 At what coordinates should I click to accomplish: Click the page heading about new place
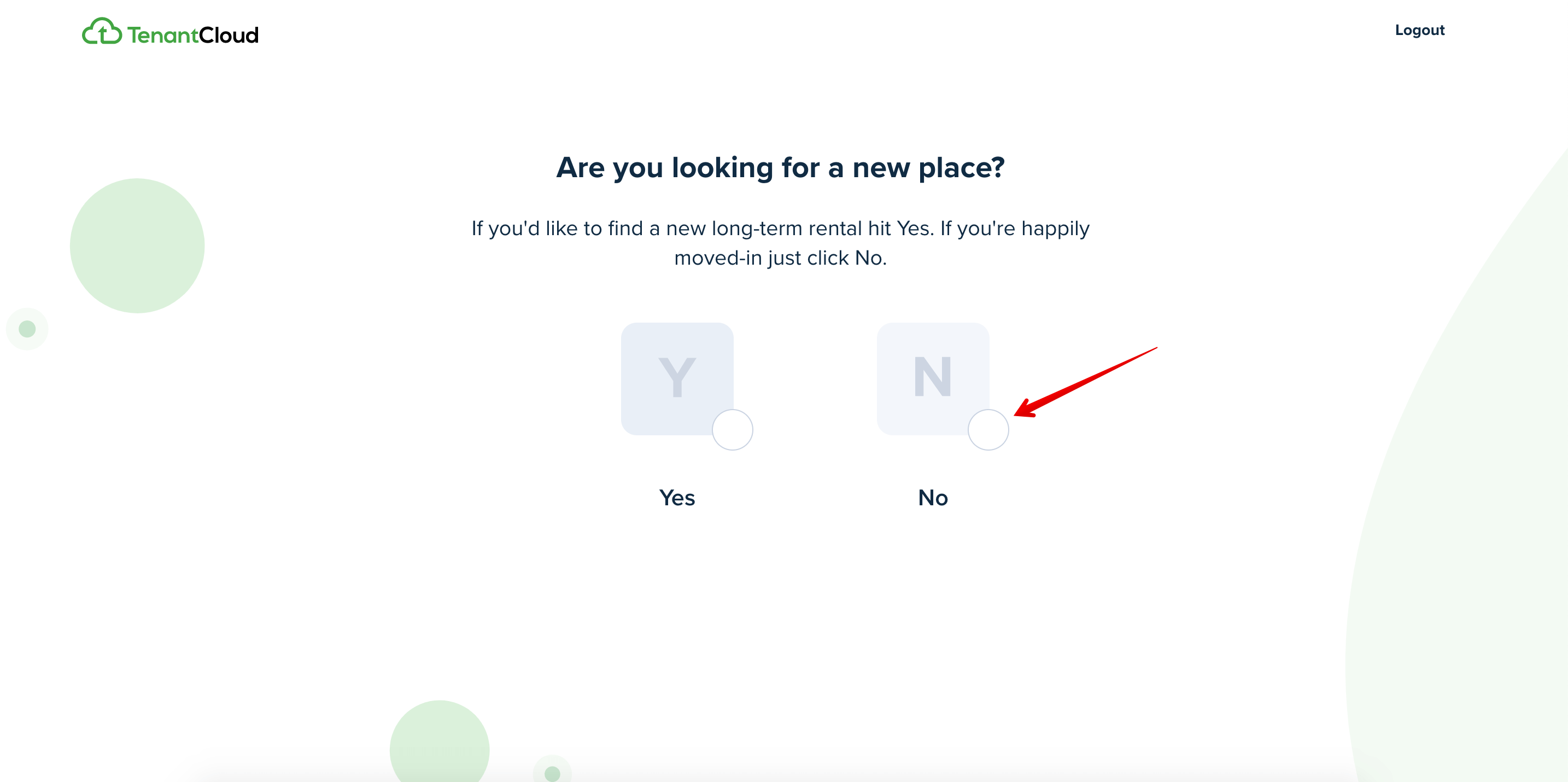(x=780, y=167)
